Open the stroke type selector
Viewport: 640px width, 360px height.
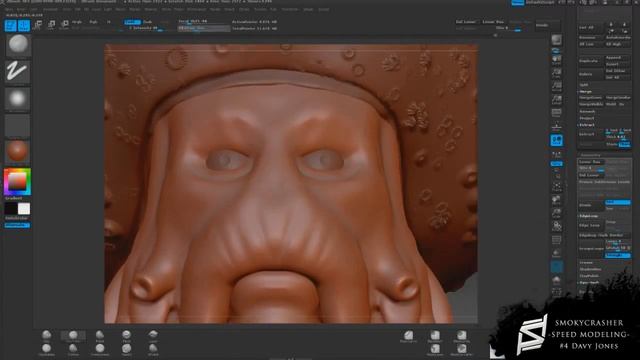(18, 71)
